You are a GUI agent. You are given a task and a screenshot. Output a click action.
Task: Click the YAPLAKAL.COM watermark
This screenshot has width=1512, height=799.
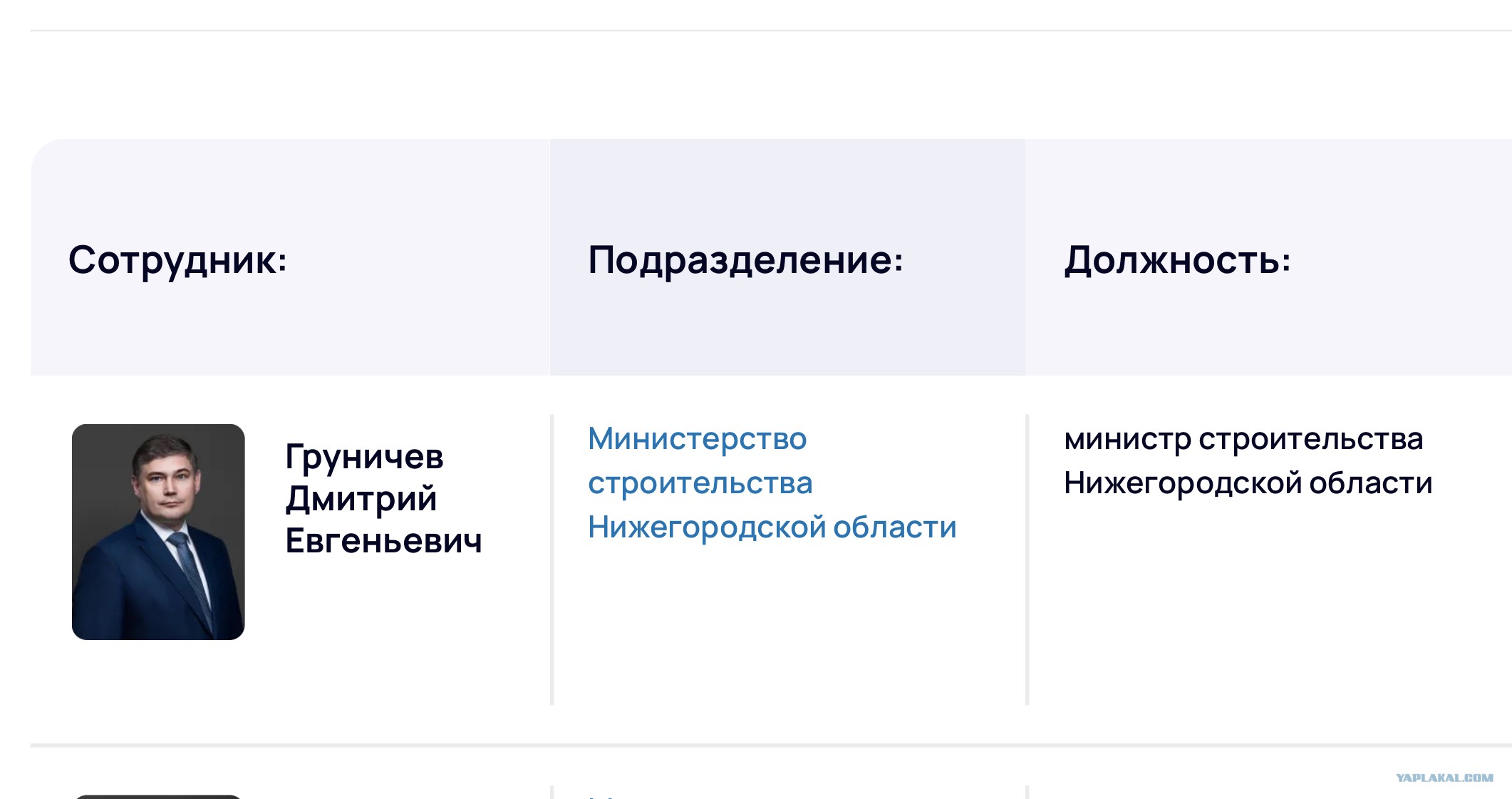point(1444,778)
